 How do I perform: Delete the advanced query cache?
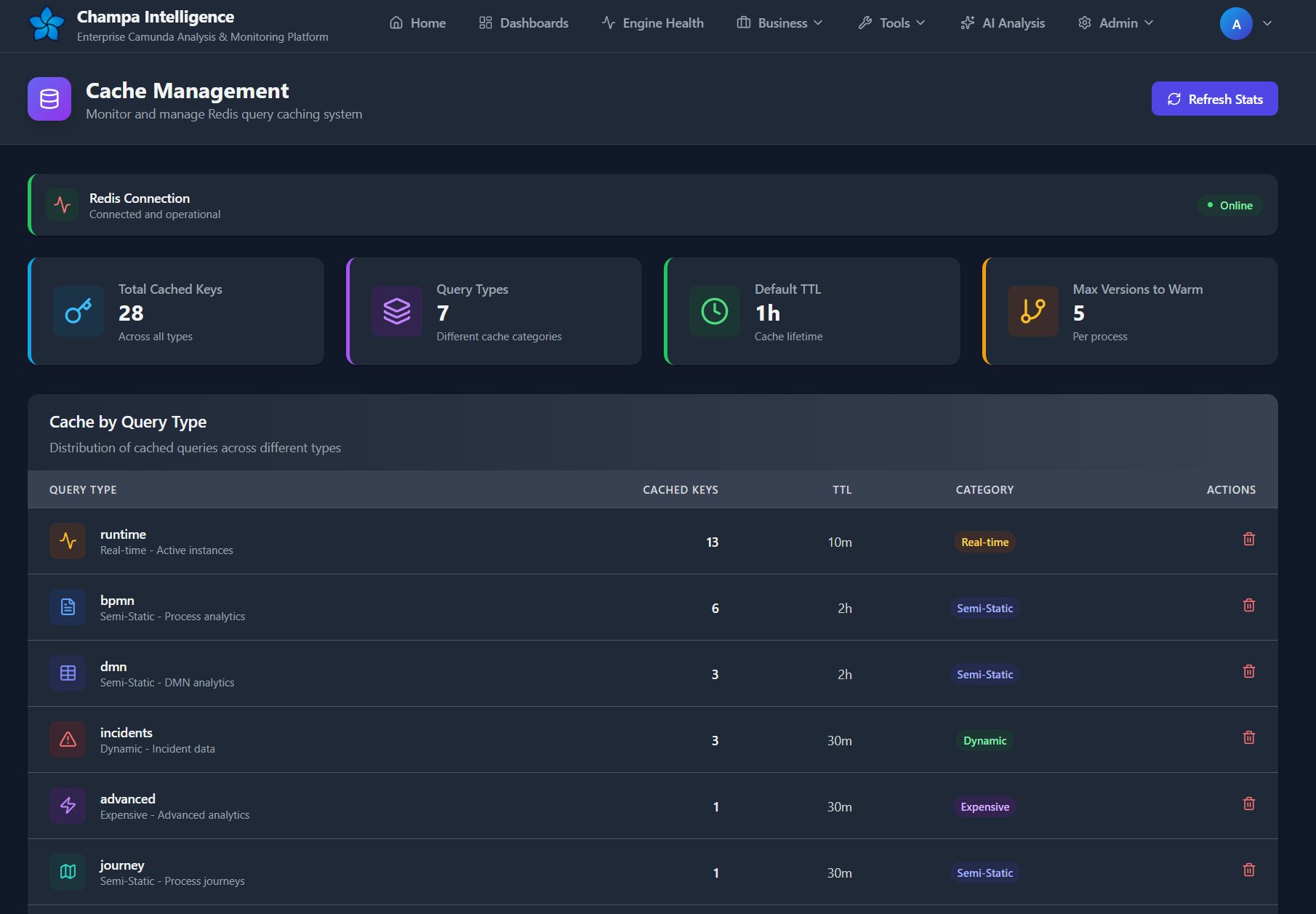(1248, 803)
